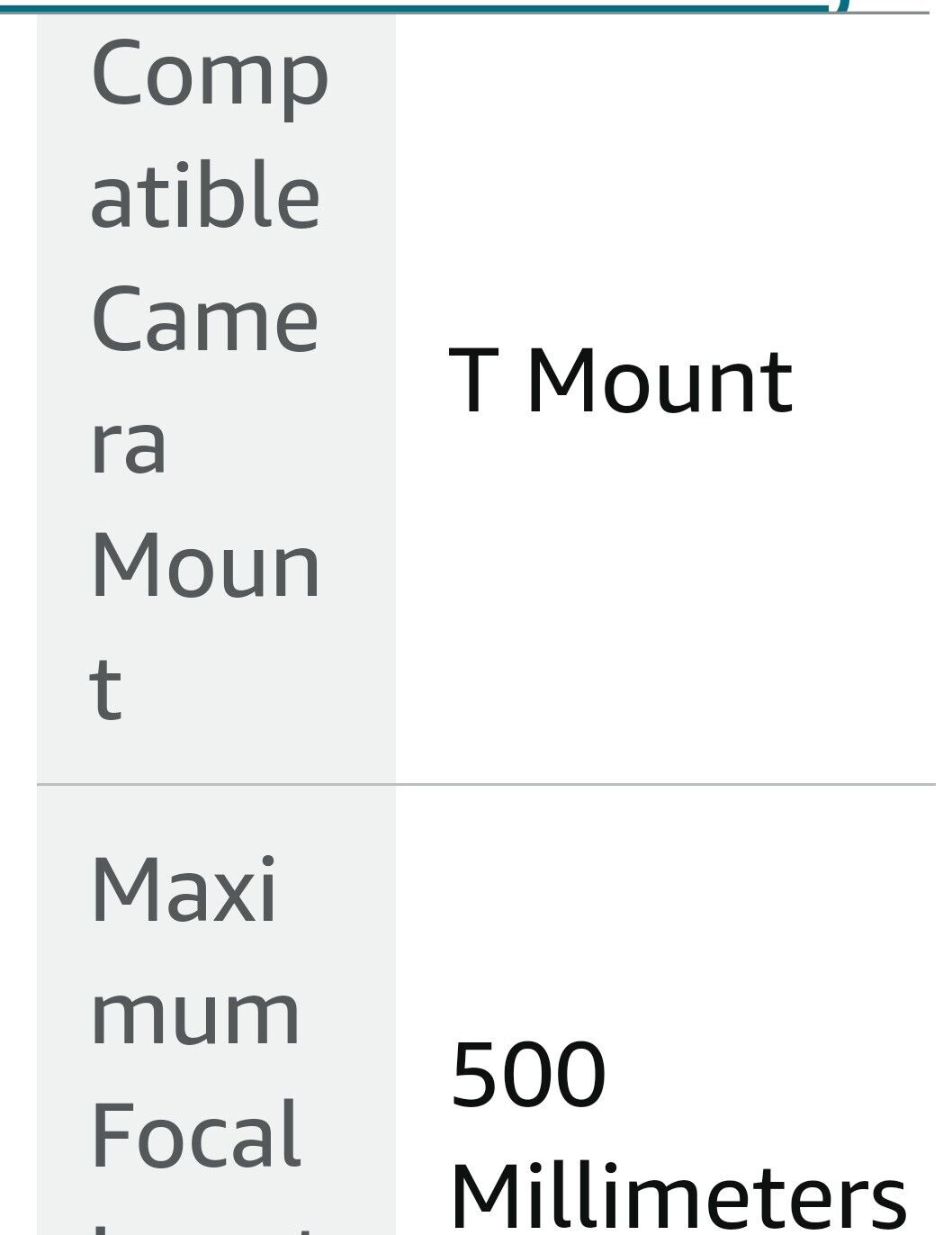This screenshot has height=1235, width=952.
Task: Click the letter 'T' in T Mount value
Action: point(471,382)
